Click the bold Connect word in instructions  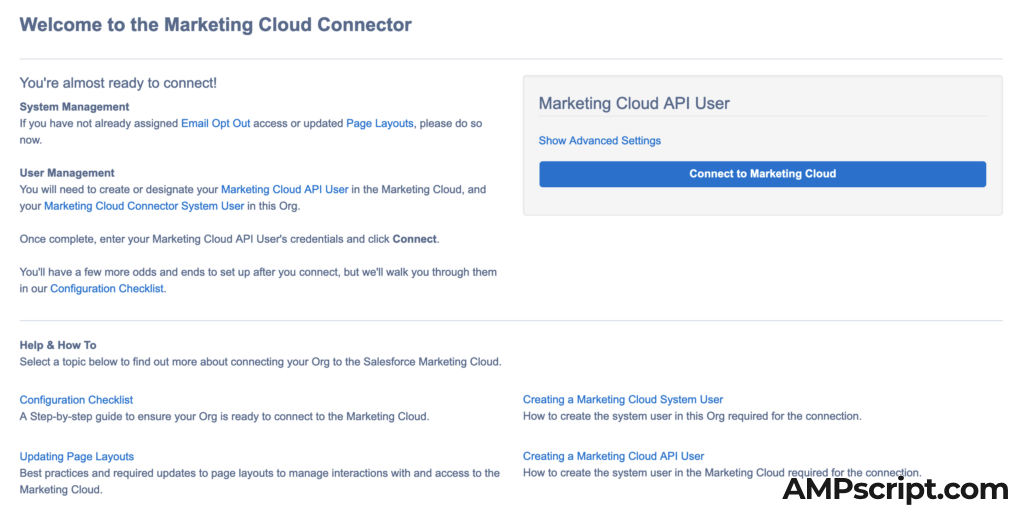point(414,239)
